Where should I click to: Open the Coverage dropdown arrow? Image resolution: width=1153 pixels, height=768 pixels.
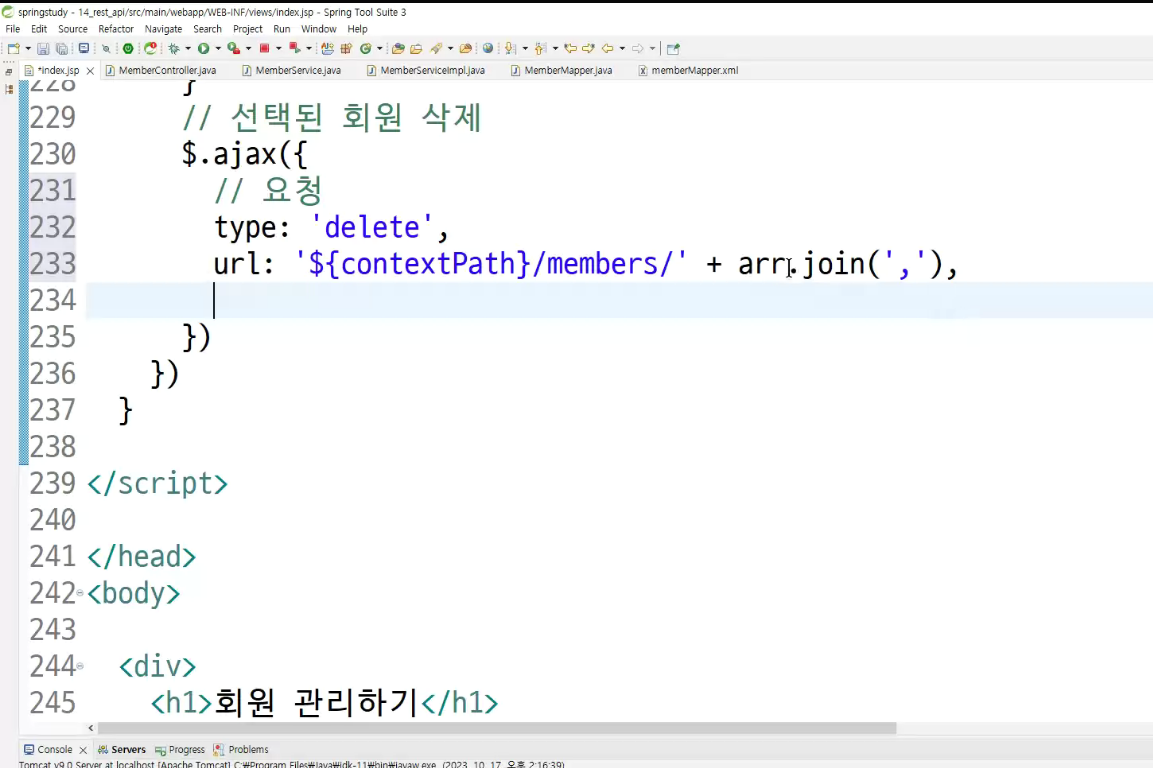[x=249, y=49]
